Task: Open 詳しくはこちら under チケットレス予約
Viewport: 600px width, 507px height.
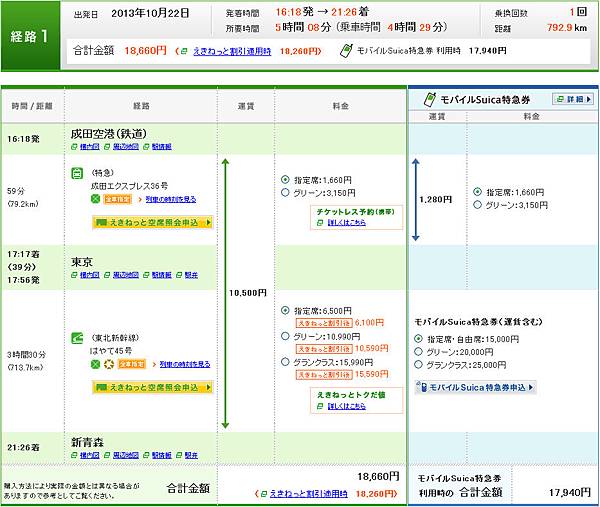Action: pos(347,223)
